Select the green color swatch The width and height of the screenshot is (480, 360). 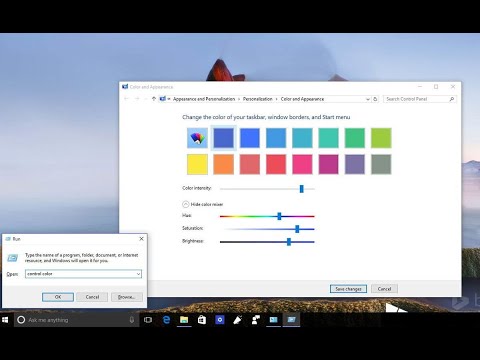point(355,138)
